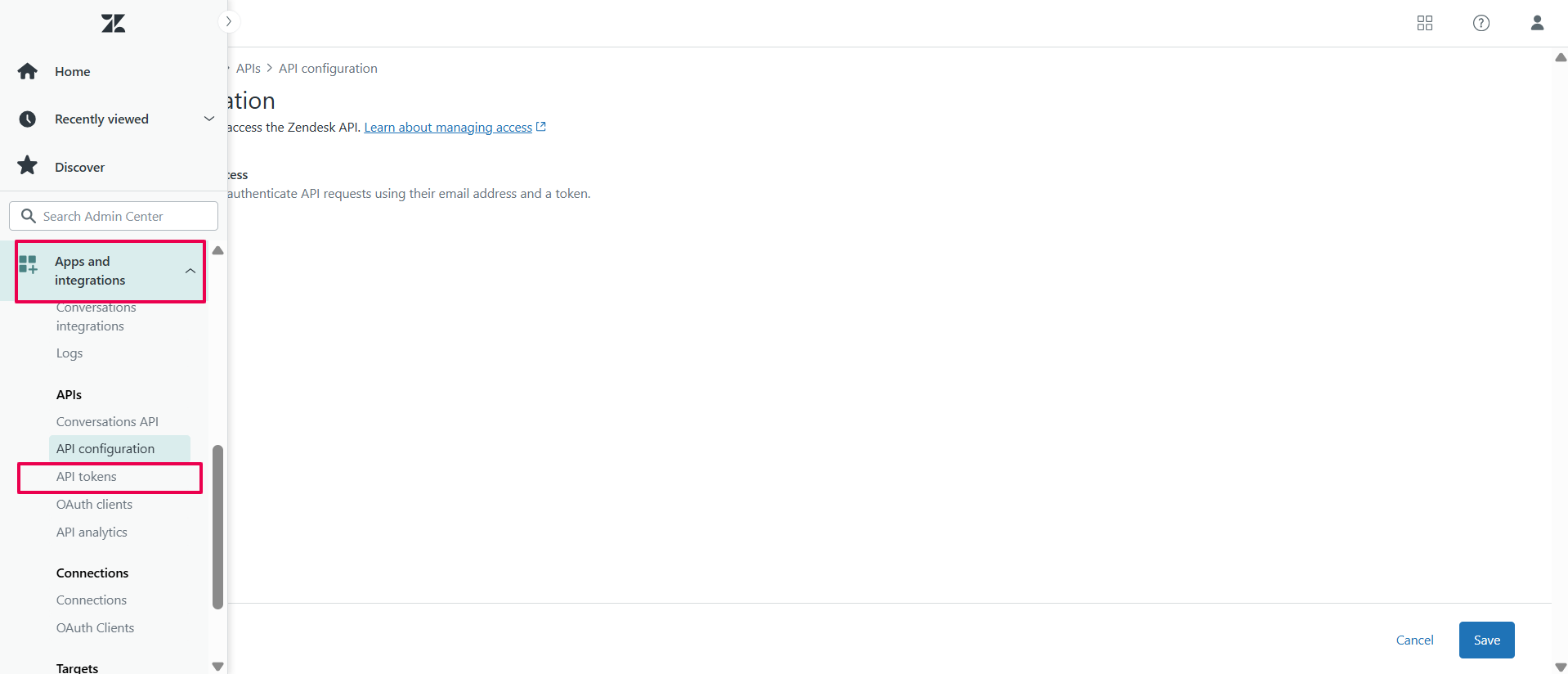Open the user profile icon
Screen dimensions: 1568x674
tap(1536, 23)
